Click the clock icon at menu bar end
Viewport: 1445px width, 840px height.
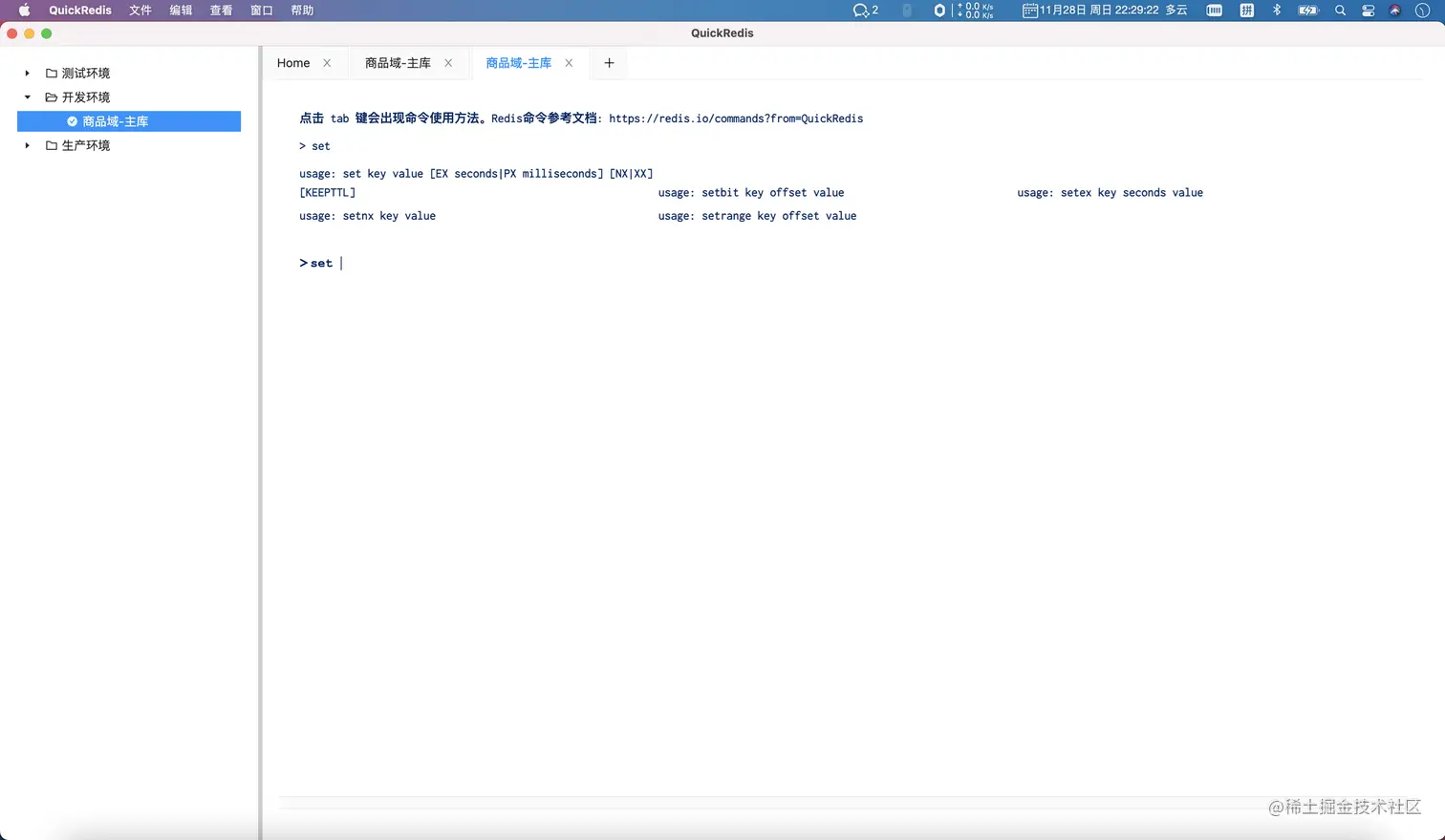1422,11
